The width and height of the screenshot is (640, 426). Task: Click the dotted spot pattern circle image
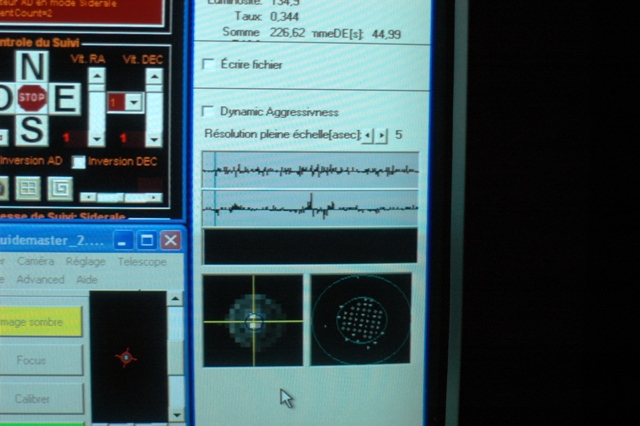[361, 319]
